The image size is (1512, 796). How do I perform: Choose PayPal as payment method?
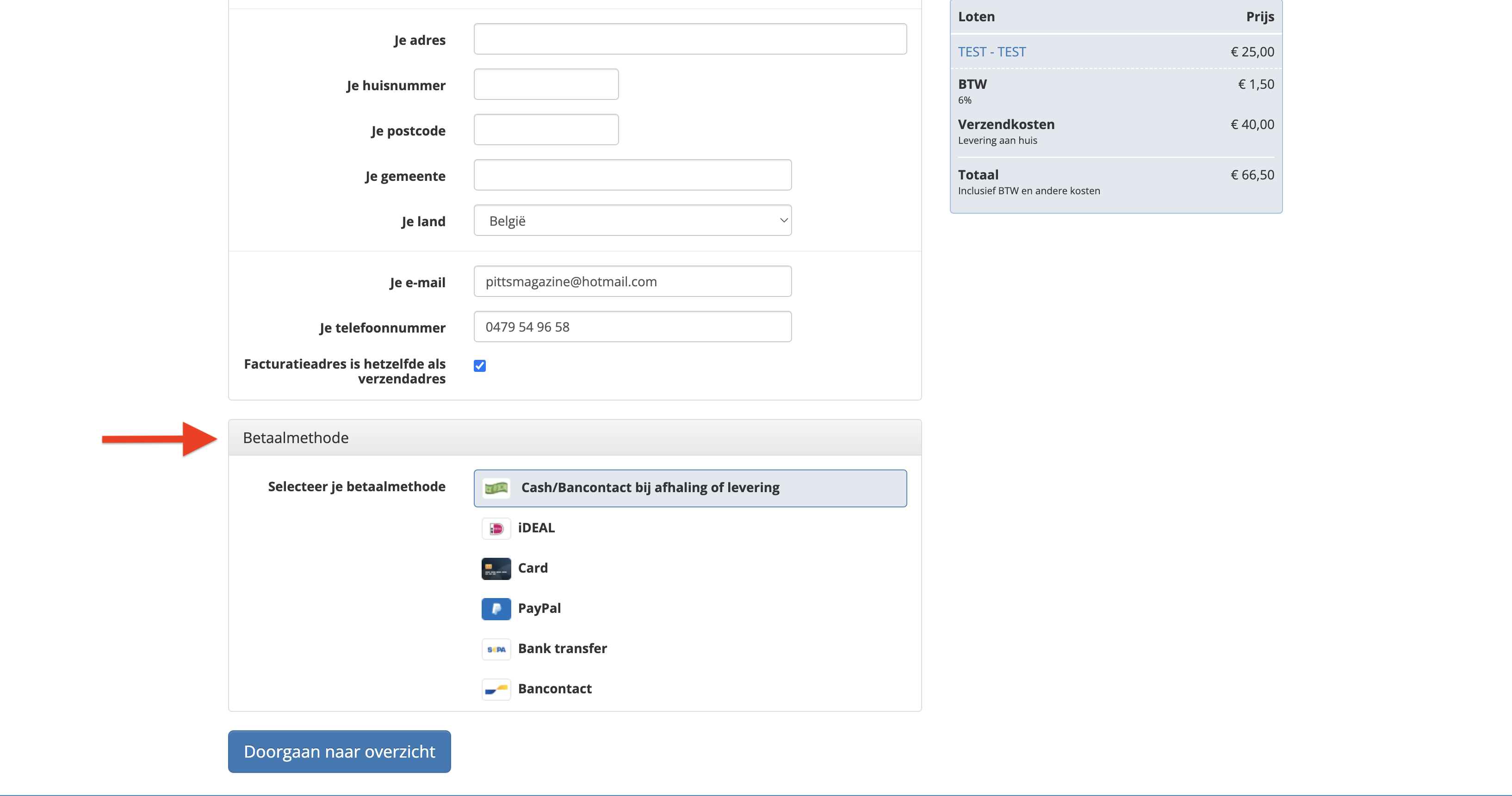[x=539, y=609]
